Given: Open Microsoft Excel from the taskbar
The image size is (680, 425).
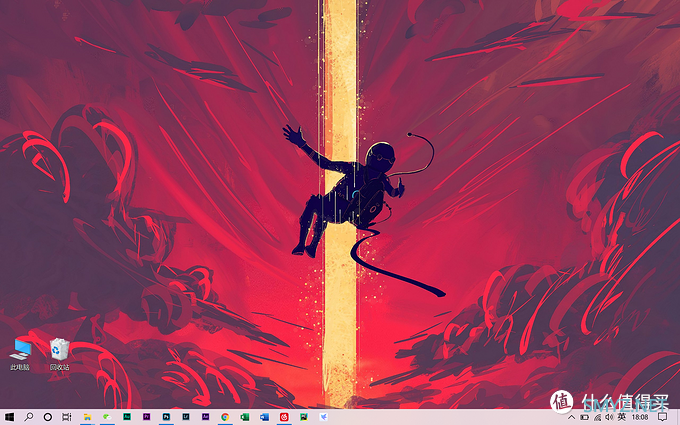Looking at the screenshot, I should [x=245, y=417].
